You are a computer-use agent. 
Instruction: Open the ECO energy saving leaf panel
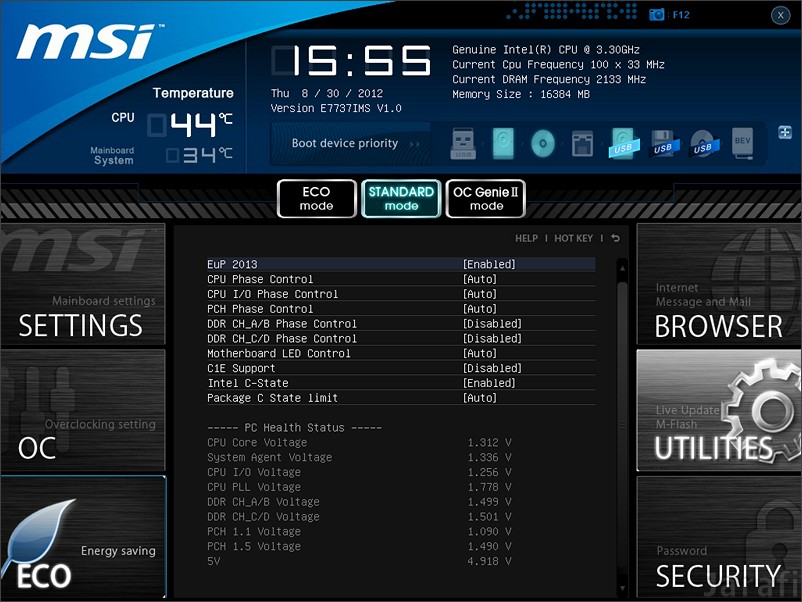83,537
